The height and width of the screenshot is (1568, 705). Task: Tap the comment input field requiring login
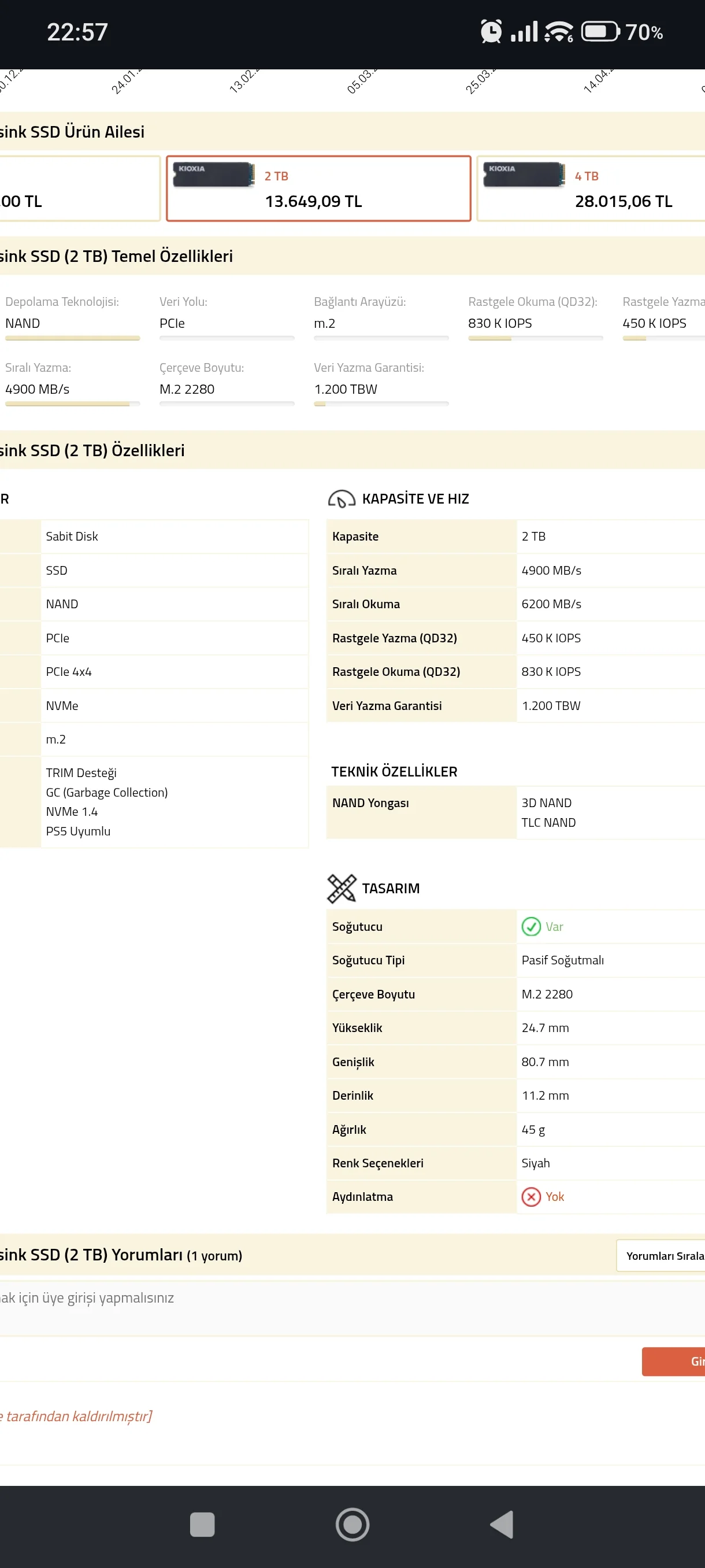pos(352,1308)
